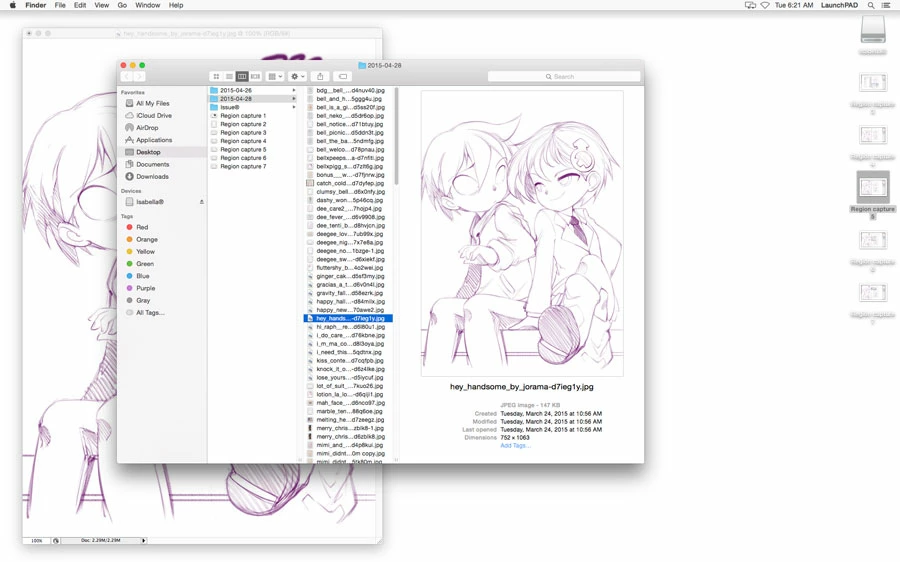
Task: Open the Help menu
Action: tap(176, 5)
